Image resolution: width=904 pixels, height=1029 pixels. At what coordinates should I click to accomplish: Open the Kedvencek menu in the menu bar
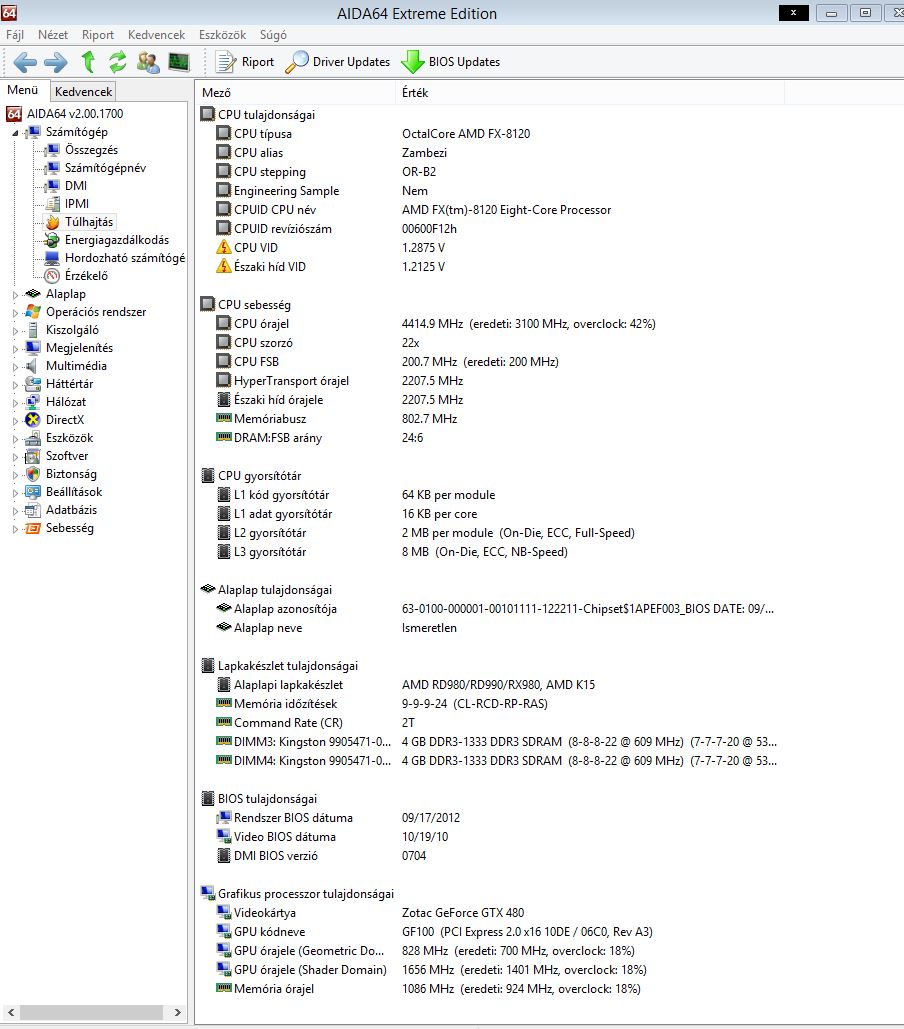click(x=156, y=35)
